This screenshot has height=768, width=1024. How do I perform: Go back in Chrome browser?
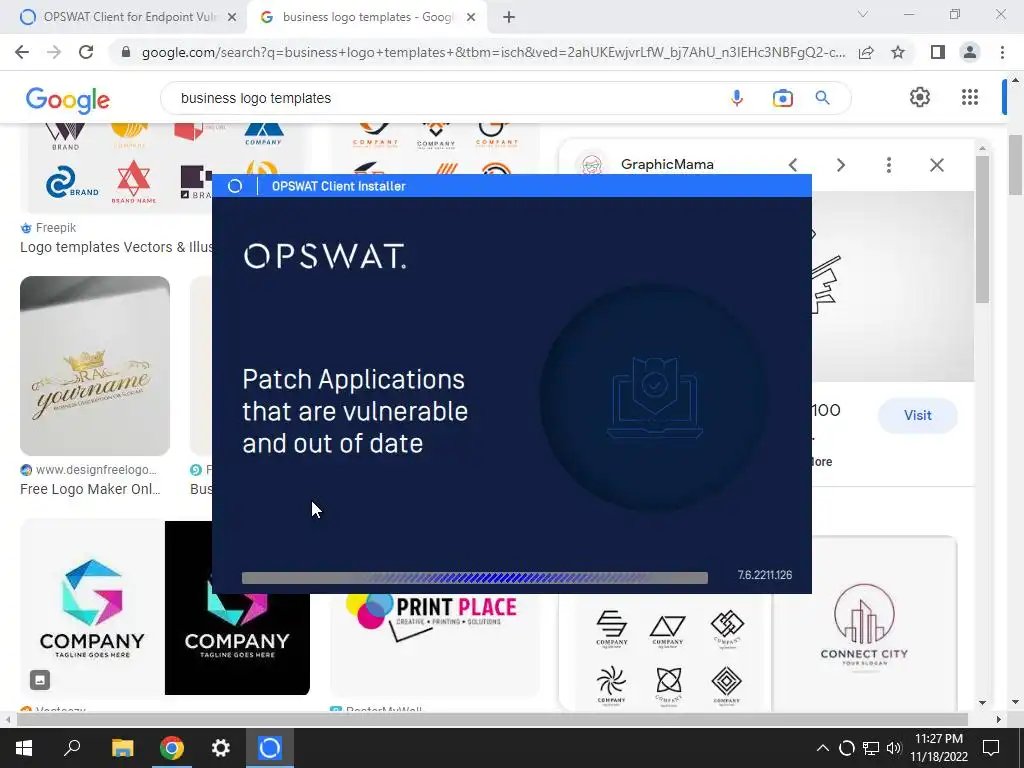(22, 52)
